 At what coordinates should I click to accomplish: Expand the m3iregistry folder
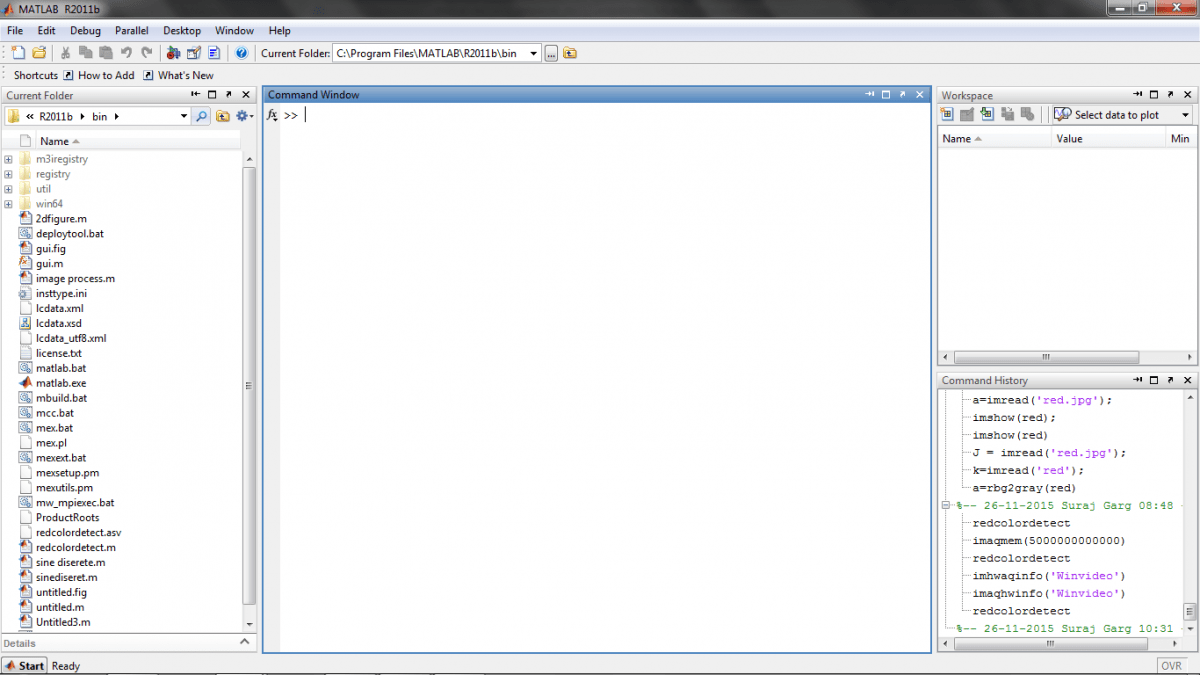pyautogui.click(x=8, y=159)
